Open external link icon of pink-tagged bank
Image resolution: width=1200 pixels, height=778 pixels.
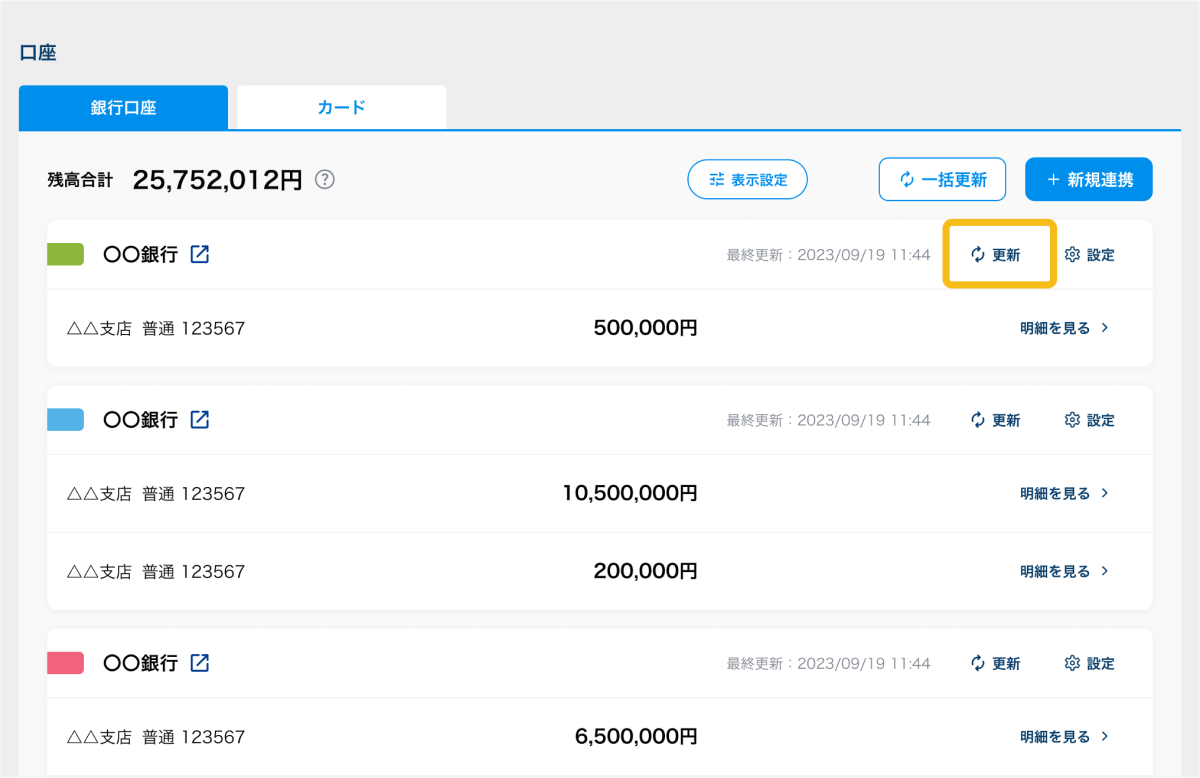click(x=200, y=662)
